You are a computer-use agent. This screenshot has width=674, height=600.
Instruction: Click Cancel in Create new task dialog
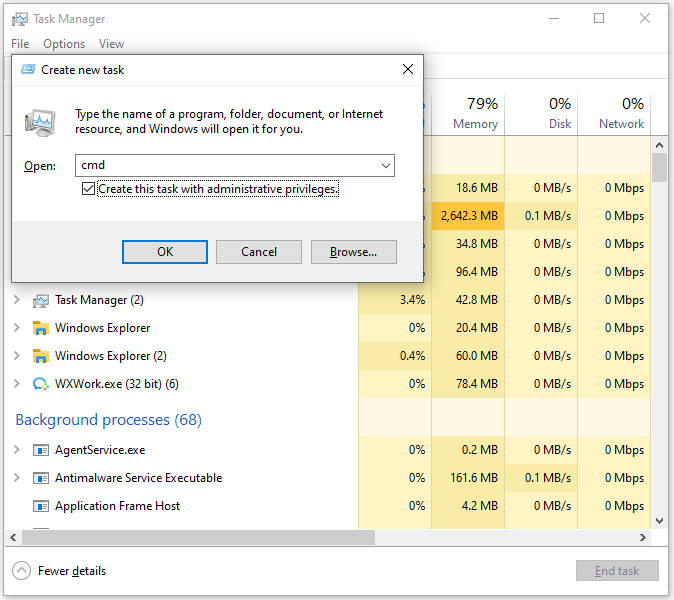click(259, 252)
